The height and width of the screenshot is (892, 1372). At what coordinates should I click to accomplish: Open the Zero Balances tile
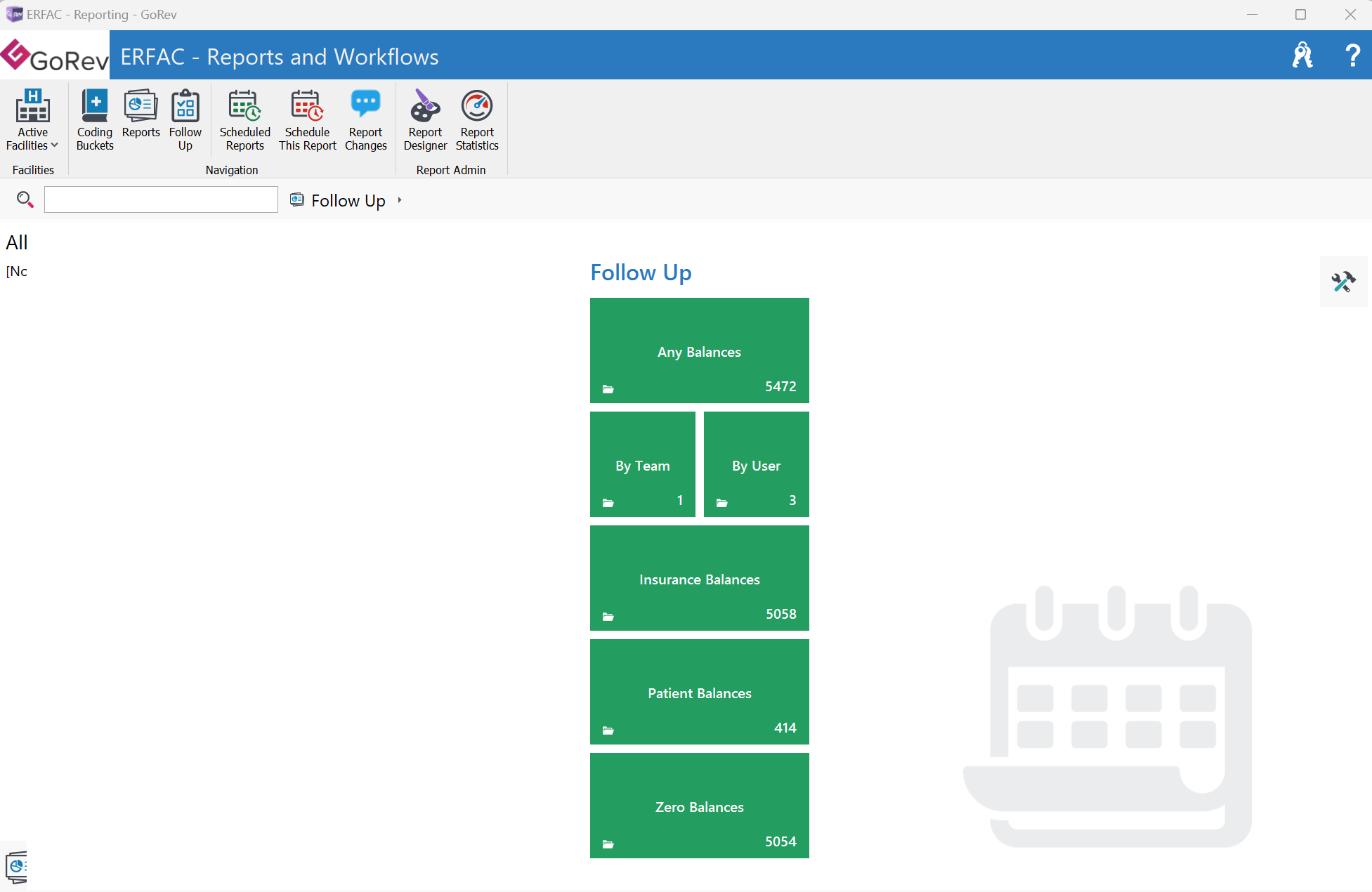(700, 806)
